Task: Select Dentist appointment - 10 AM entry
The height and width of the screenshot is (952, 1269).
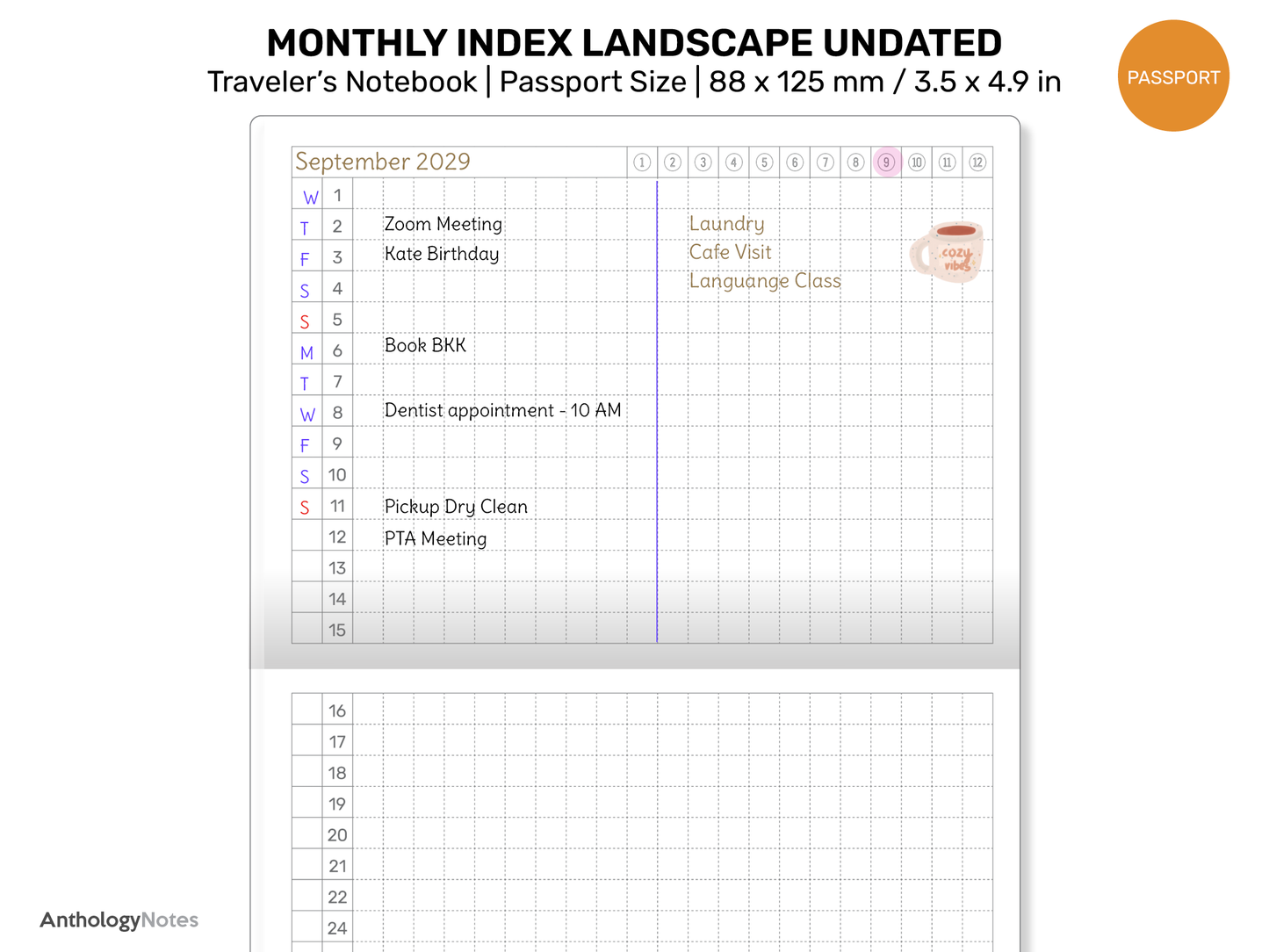Action: [502, 411]
